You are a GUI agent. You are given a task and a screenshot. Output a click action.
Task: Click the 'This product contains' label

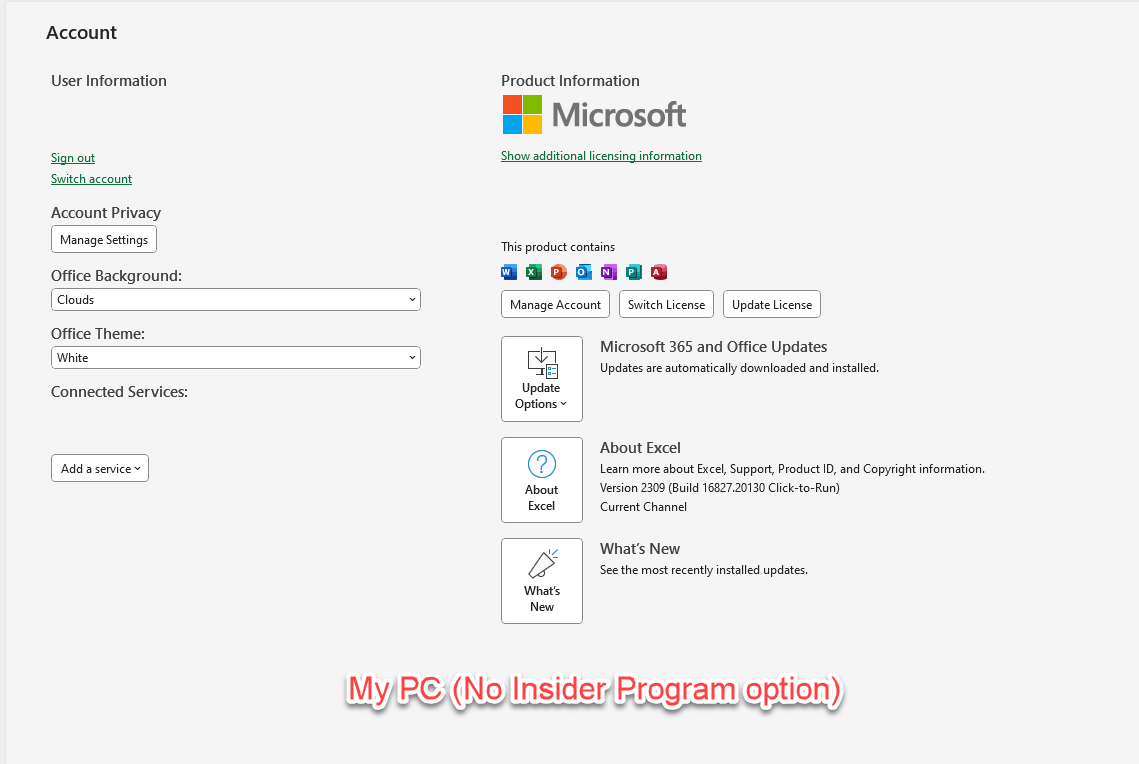click(558, 247)
